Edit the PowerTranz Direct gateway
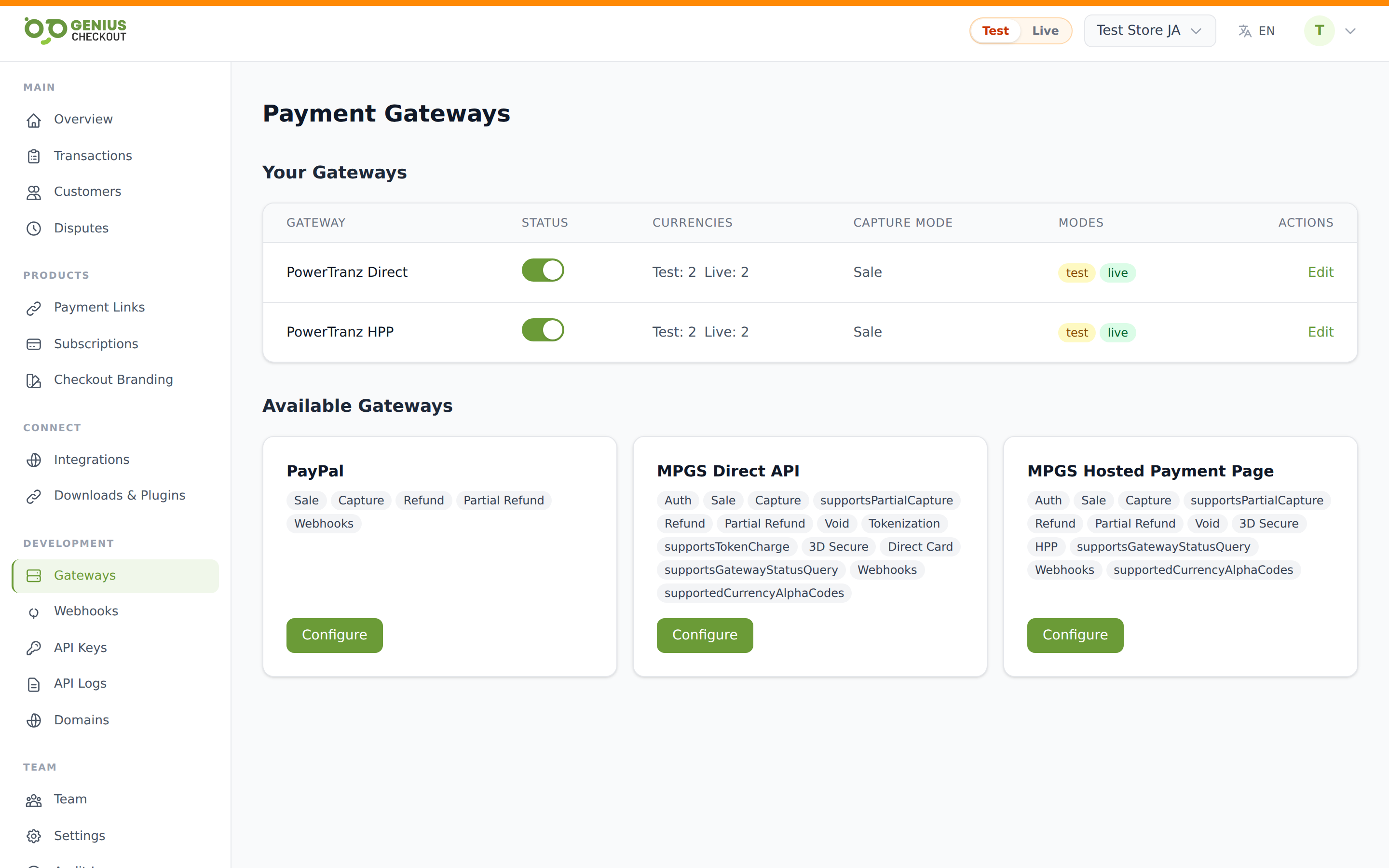This screenshot has width=1389, height=868. click(x=1320, y=272)
